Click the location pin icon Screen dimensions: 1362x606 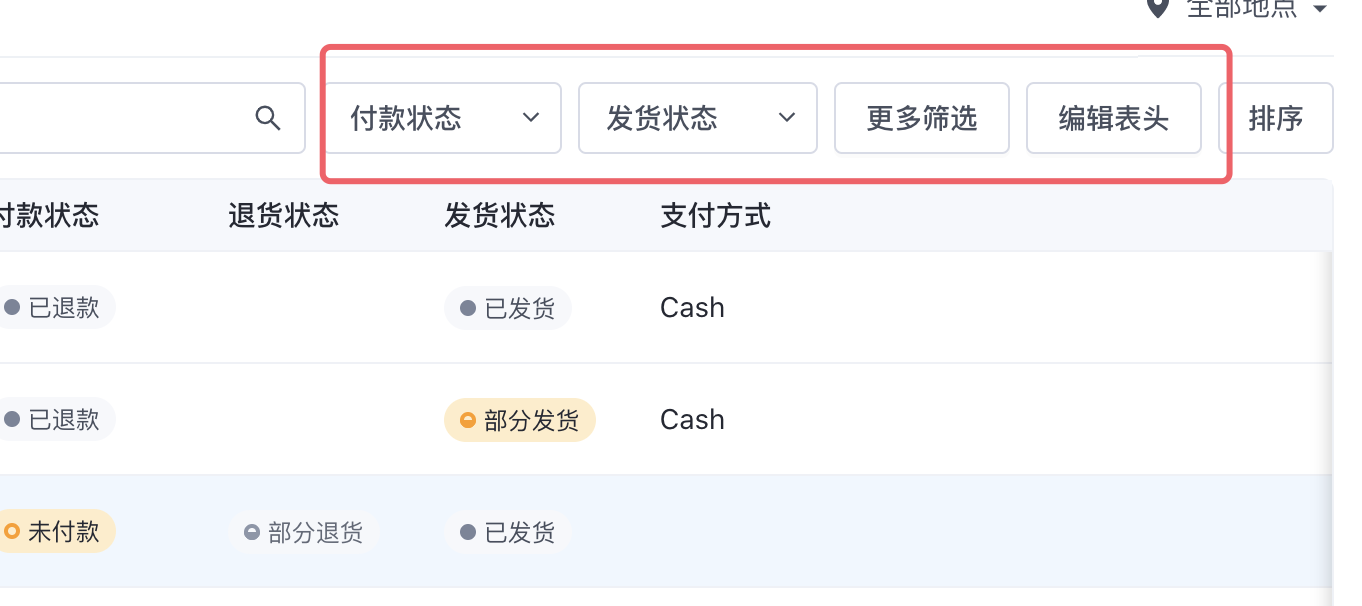[x=1158, y=8]
